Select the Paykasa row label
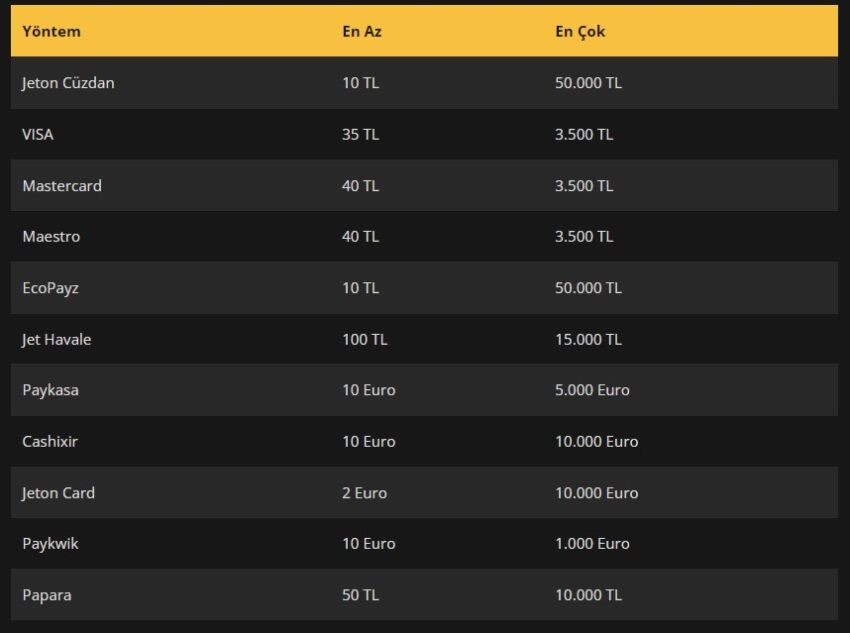Viewport: 850px width, 633px height. [50, 390]
